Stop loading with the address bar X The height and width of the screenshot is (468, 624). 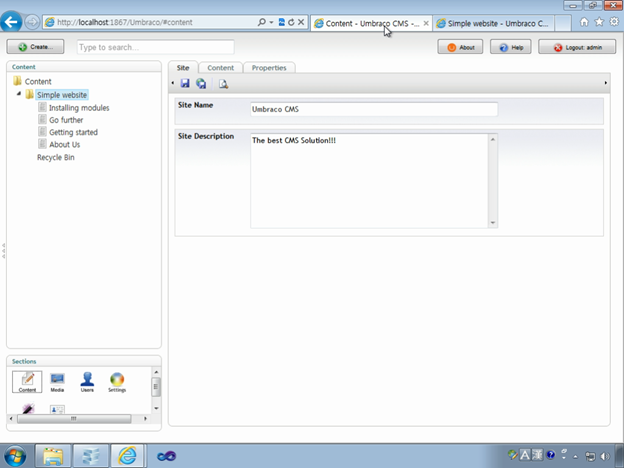[x=301, y=22]
